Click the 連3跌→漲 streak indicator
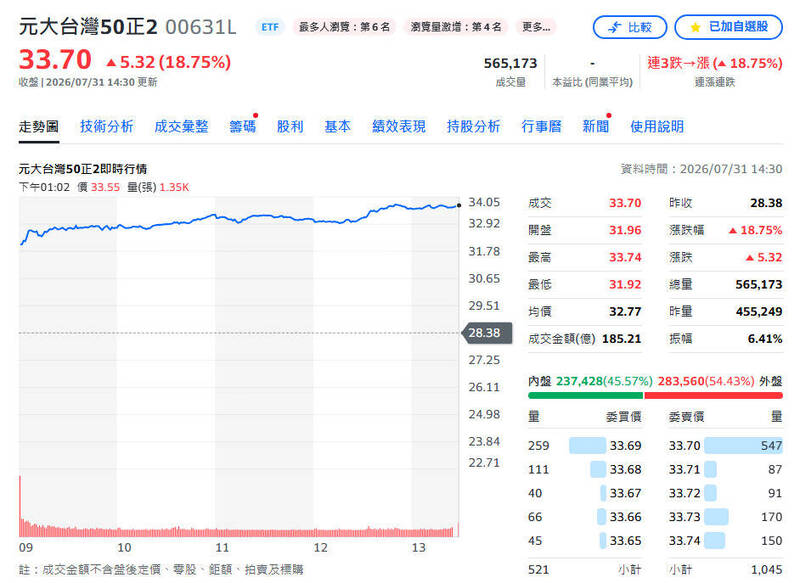This screenshot has width=800, height=583. (715, 63)
